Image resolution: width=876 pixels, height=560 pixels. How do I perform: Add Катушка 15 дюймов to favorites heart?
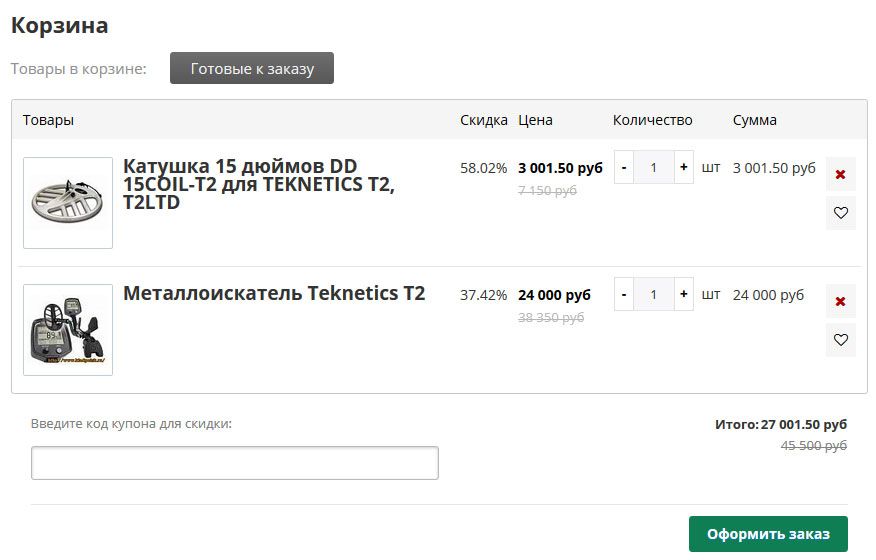840,213
